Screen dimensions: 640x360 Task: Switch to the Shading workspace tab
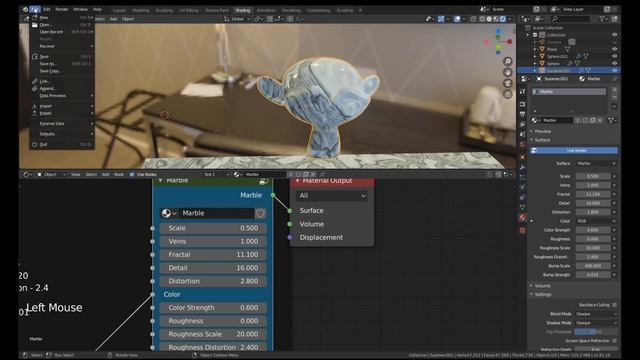[242, 11]
